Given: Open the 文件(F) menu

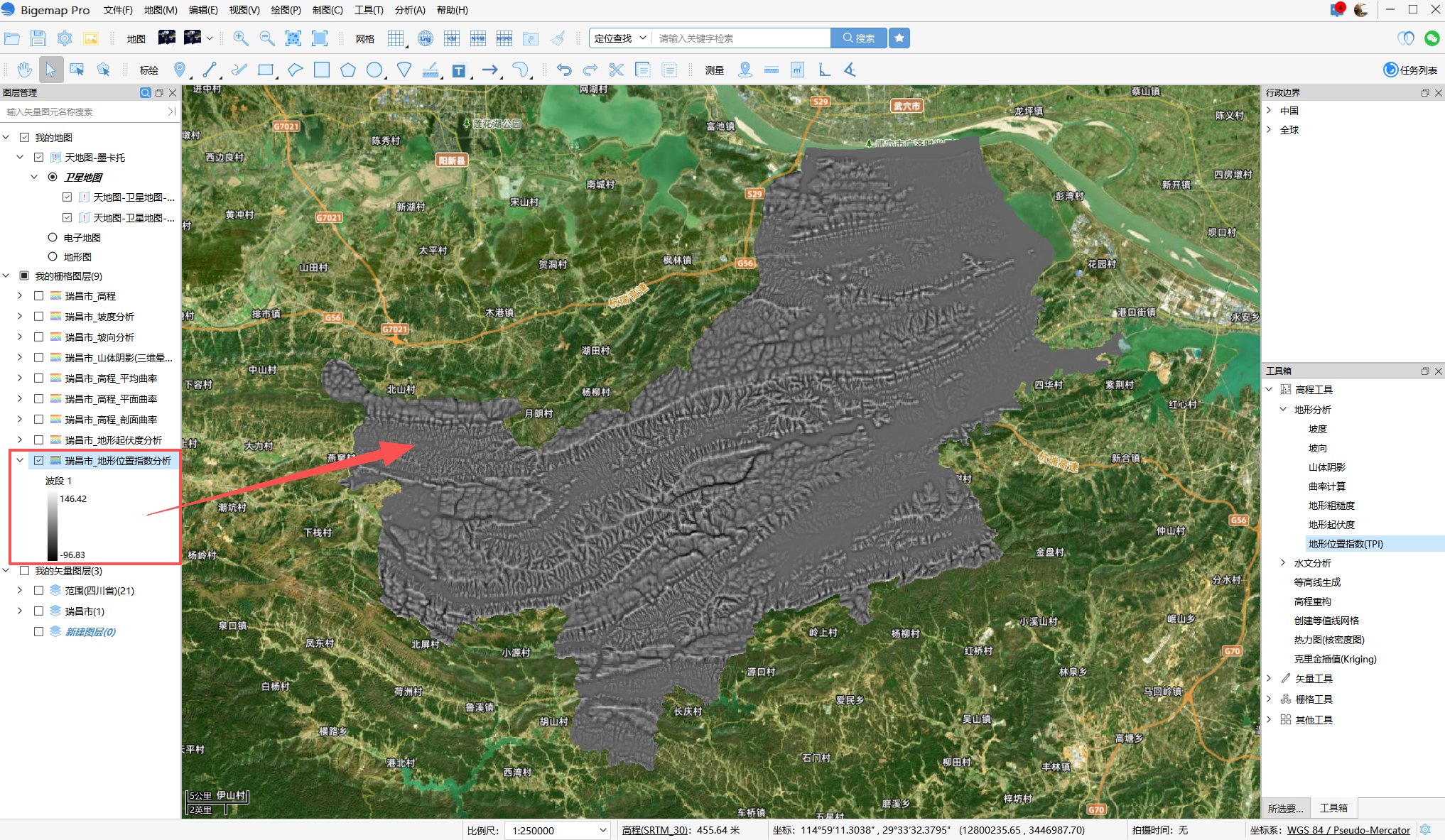Looking at the screenshot, I should coord(118,10).
